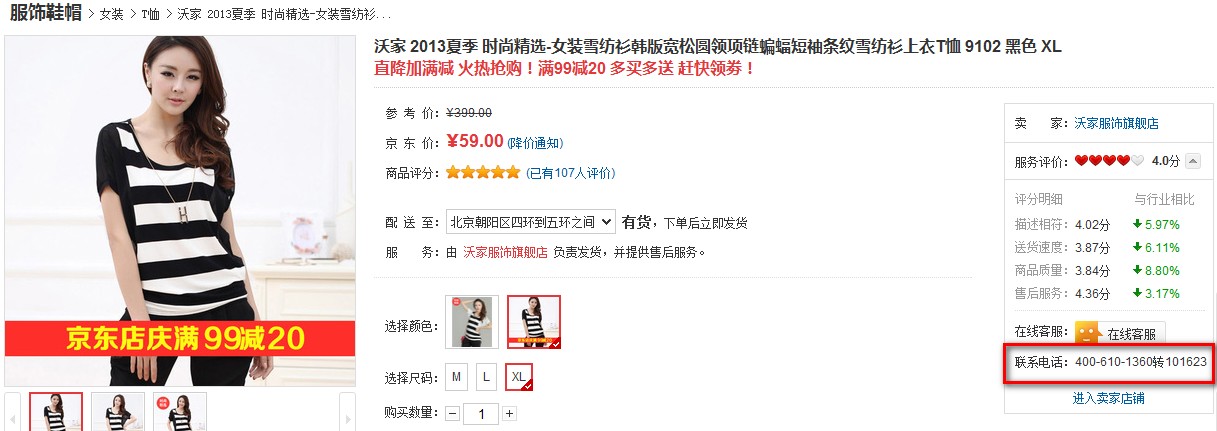Open the T恤 breadcrumb category
Image resolution: width=1217 pixels, height=431 pixels.
coord(150,15)
